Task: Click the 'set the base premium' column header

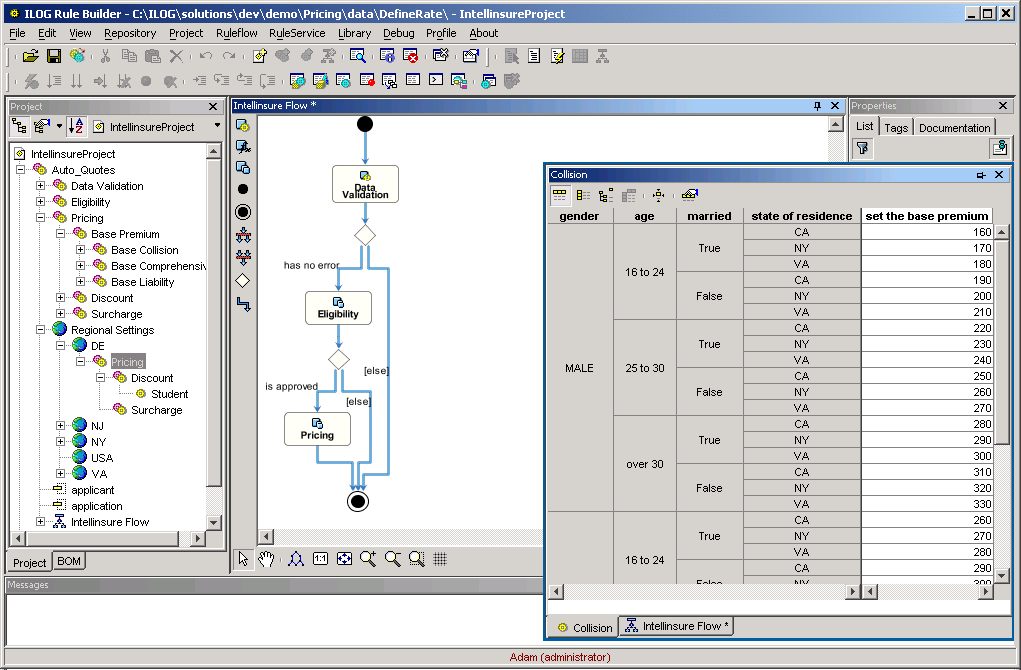Action: (x=927, y=216)
